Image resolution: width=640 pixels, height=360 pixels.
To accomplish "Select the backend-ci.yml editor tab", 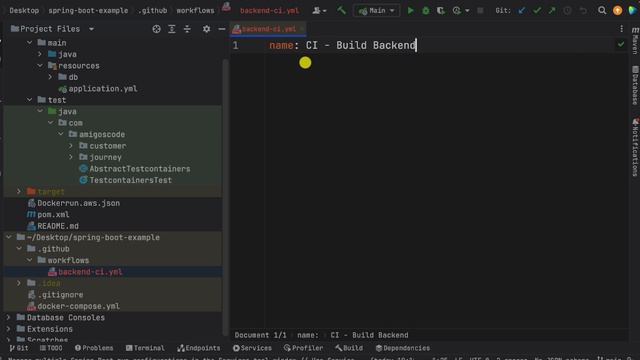I will pos(268,29).
